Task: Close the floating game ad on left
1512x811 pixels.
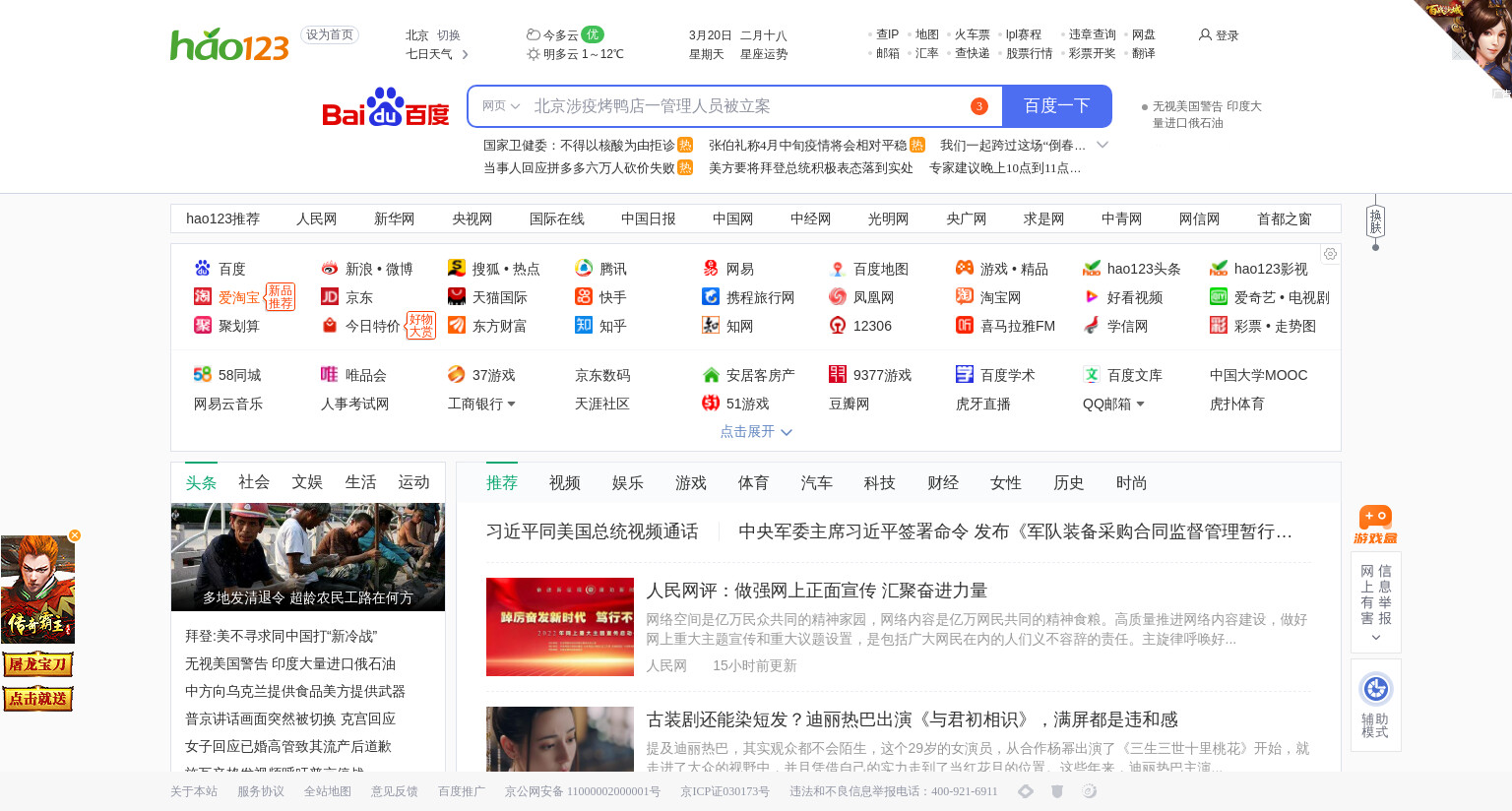Action: [x=75, y=535]
